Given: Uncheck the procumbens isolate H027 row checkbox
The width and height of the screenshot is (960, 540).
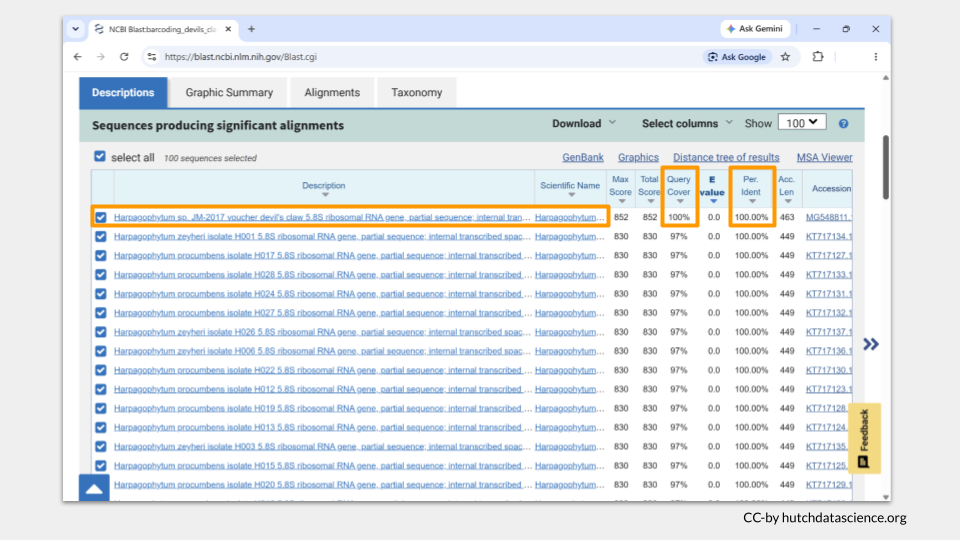Looking at the screenshot, I should (101, 313).
